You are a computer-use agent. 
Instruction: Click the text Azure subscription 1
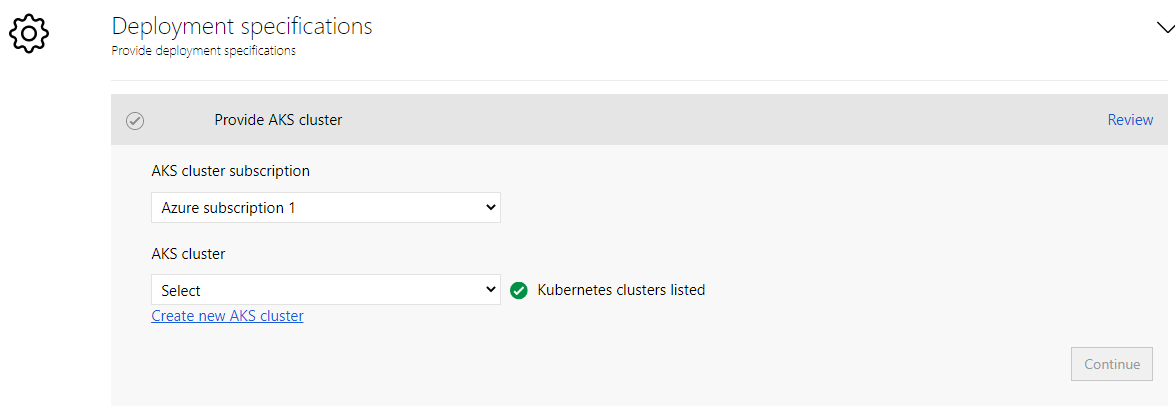(229, 209)
